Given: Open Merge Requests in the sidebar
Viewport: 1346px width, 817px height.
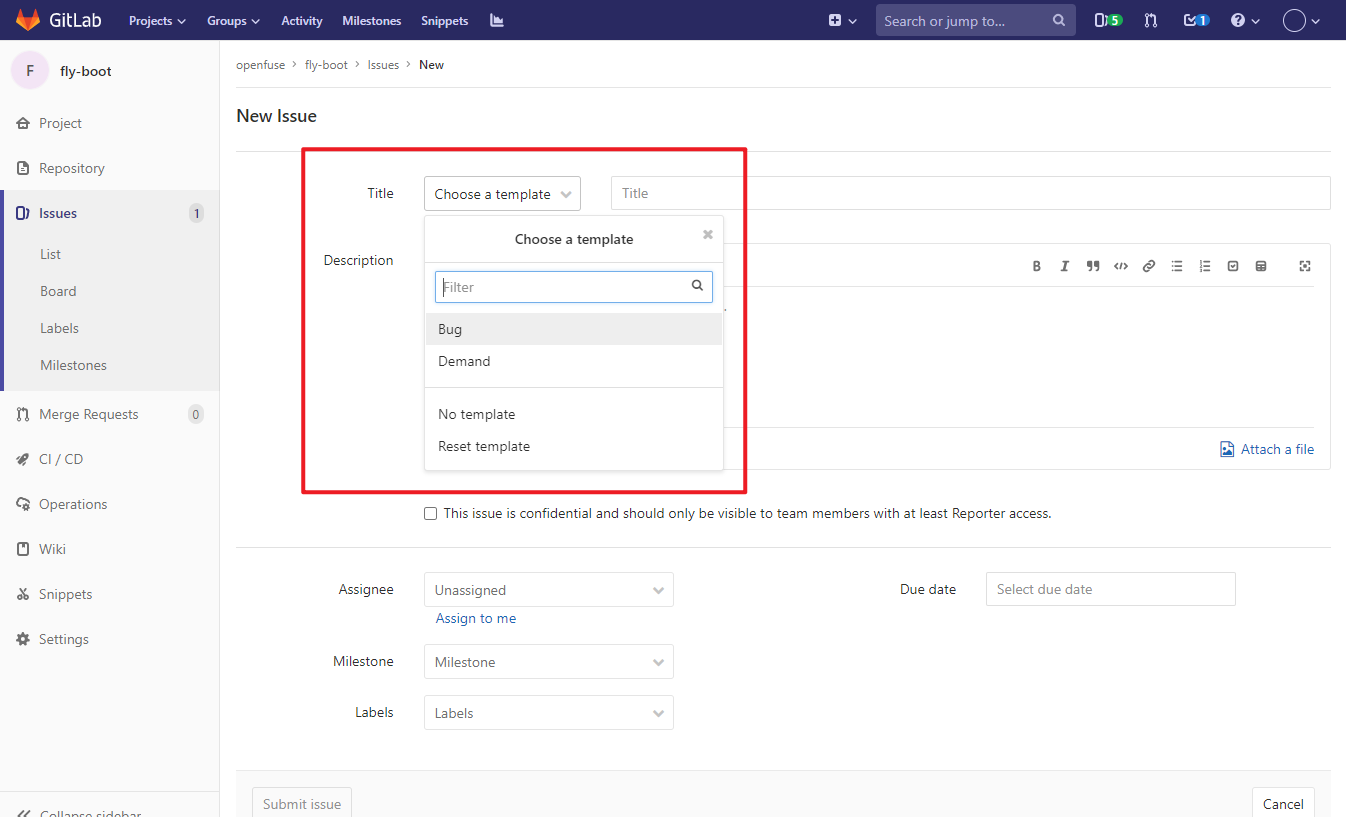Looking at the screenshot, I should tap(89, 414).
